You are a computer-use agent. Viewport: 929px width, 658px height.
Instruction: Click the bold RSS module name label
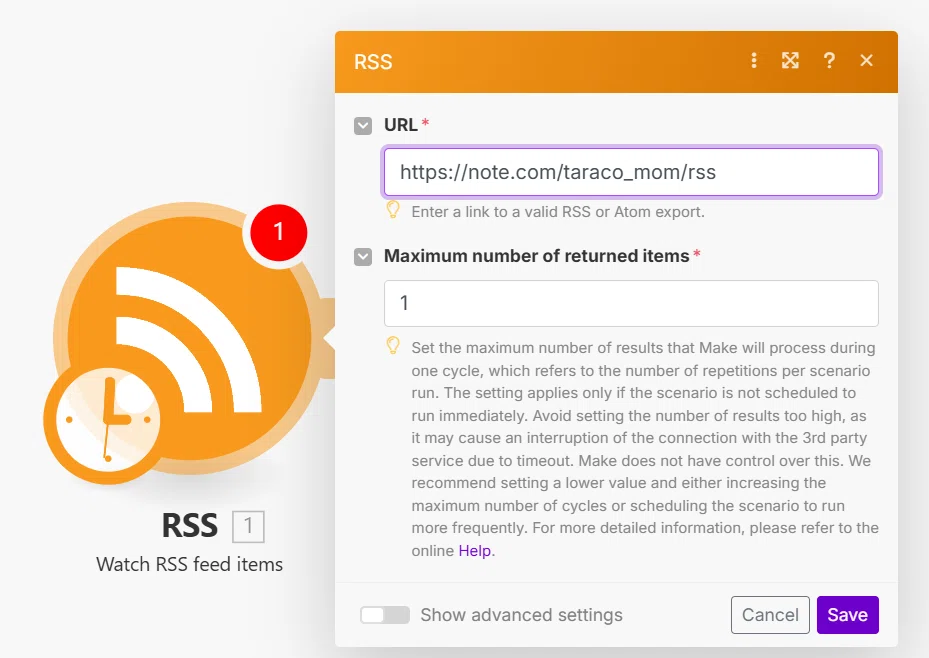click(x=190, y=526)
